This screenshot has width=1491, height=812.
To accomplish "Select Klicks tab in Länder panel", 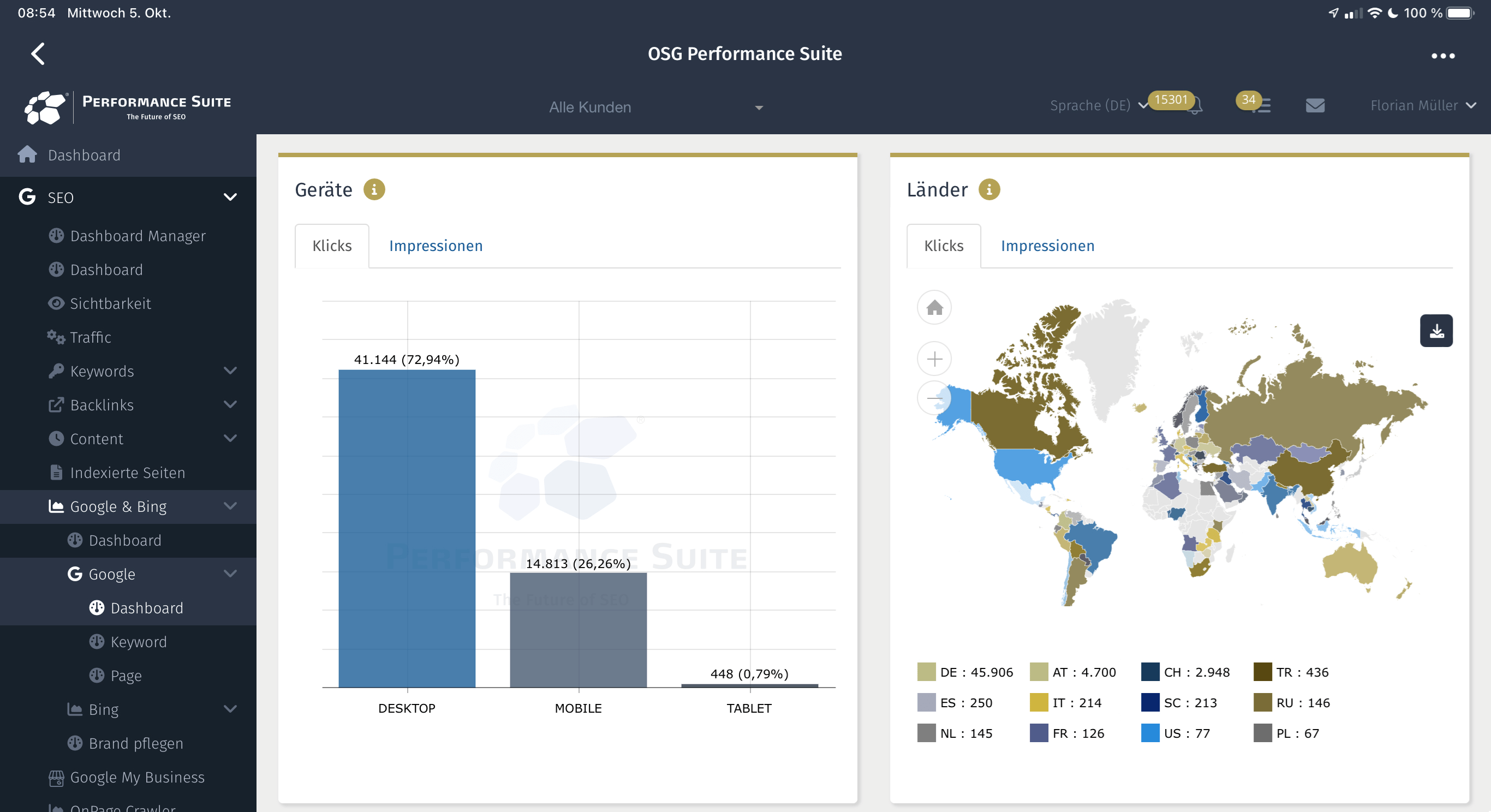I will [x=944, y=246].
